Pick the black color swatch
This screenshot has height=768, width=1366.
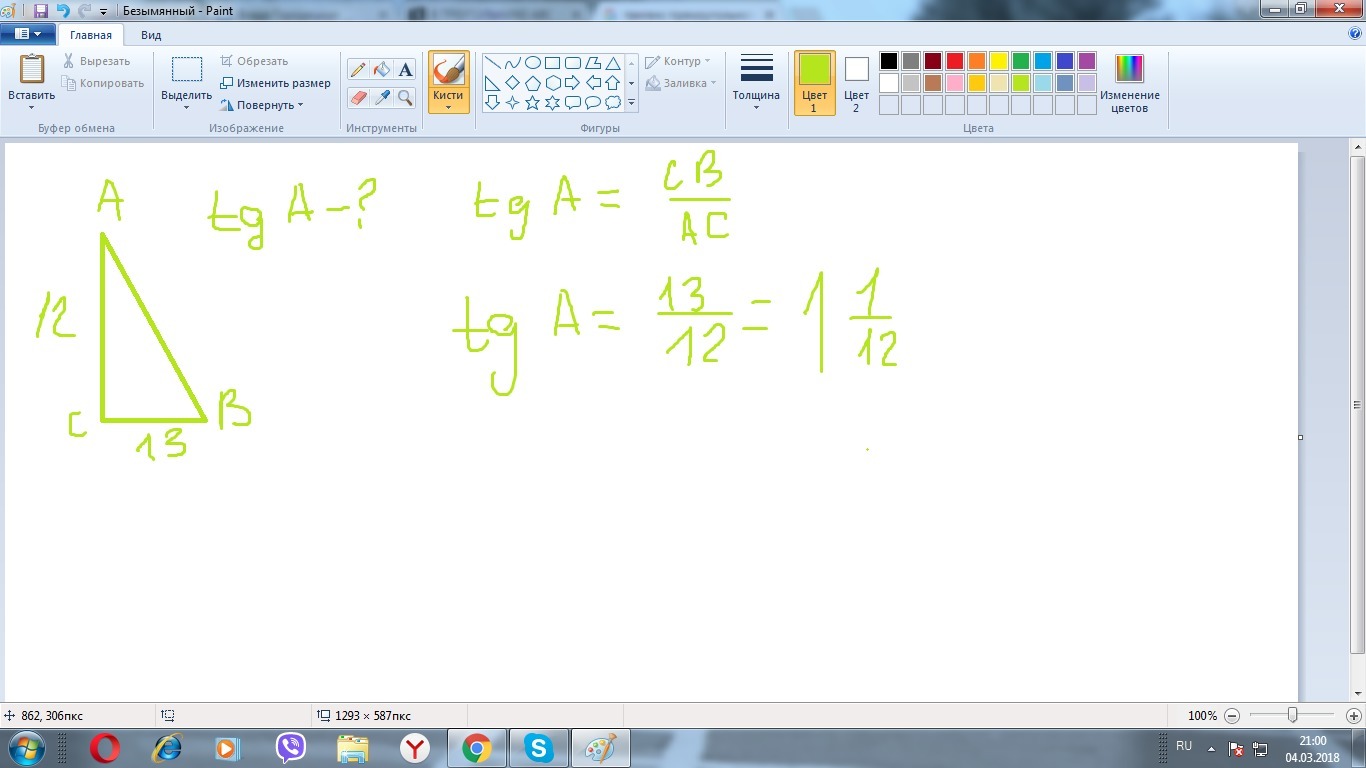889,61
